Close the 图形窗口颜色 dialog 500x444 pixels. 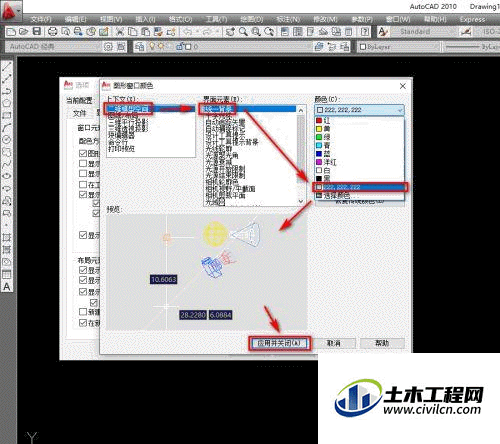(403, 86)
